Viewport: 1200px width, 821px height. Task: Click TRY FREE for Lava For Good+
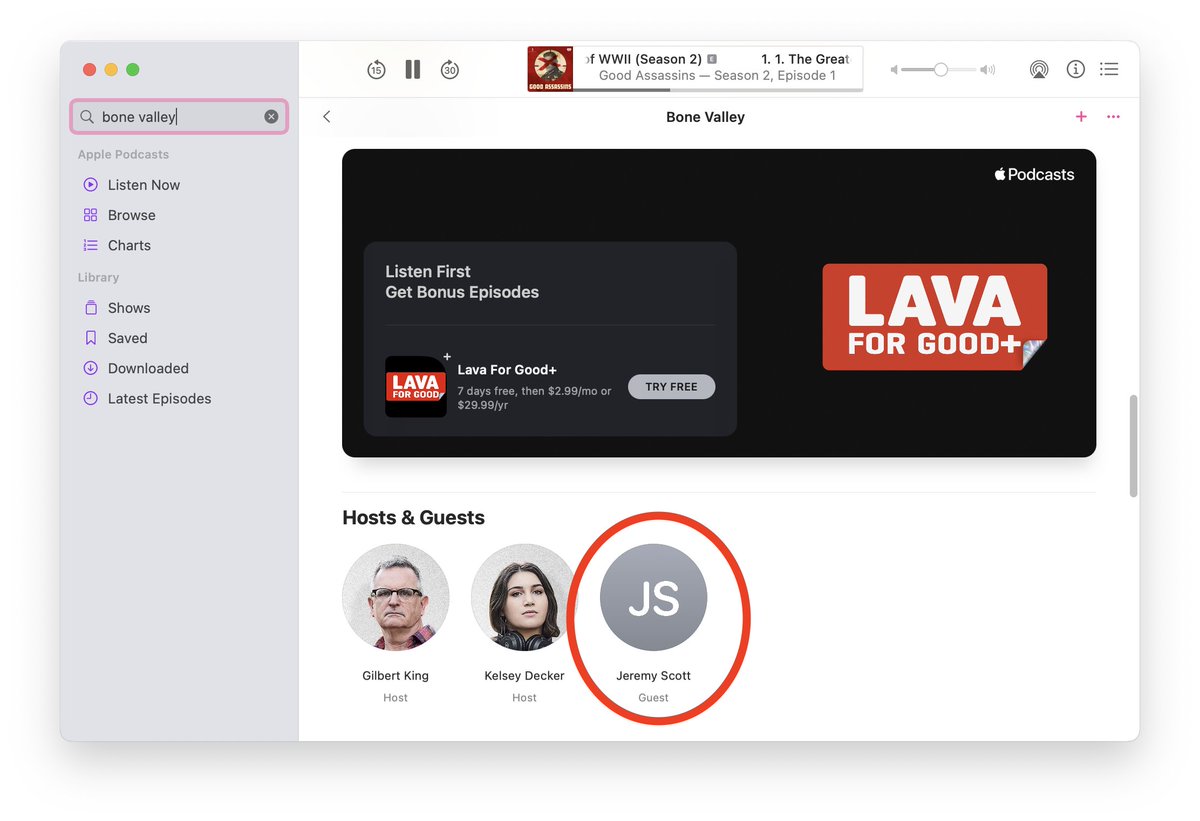coord(671,387)
